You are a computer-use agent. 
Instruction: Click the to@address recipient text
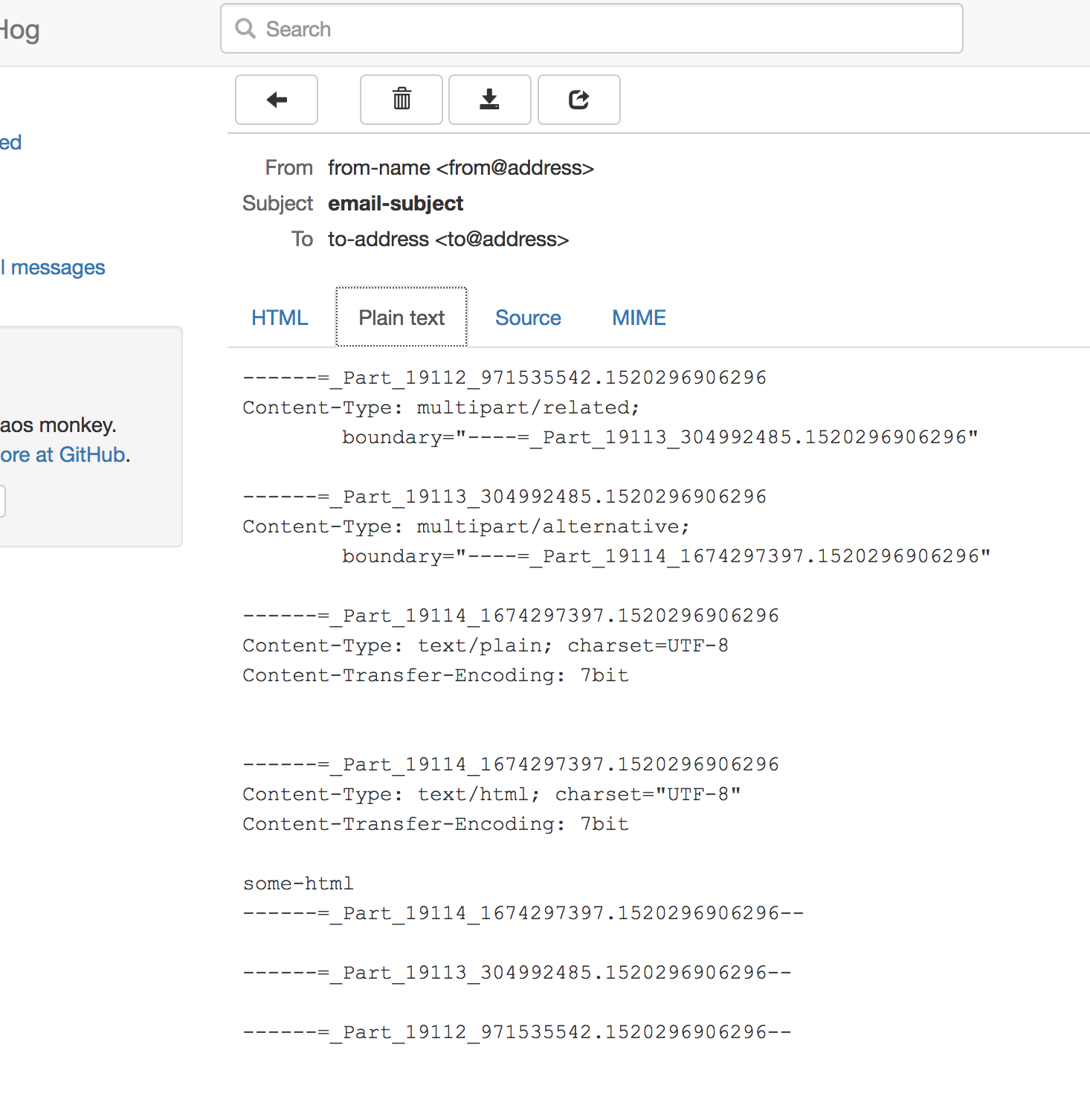click(448, 239)
